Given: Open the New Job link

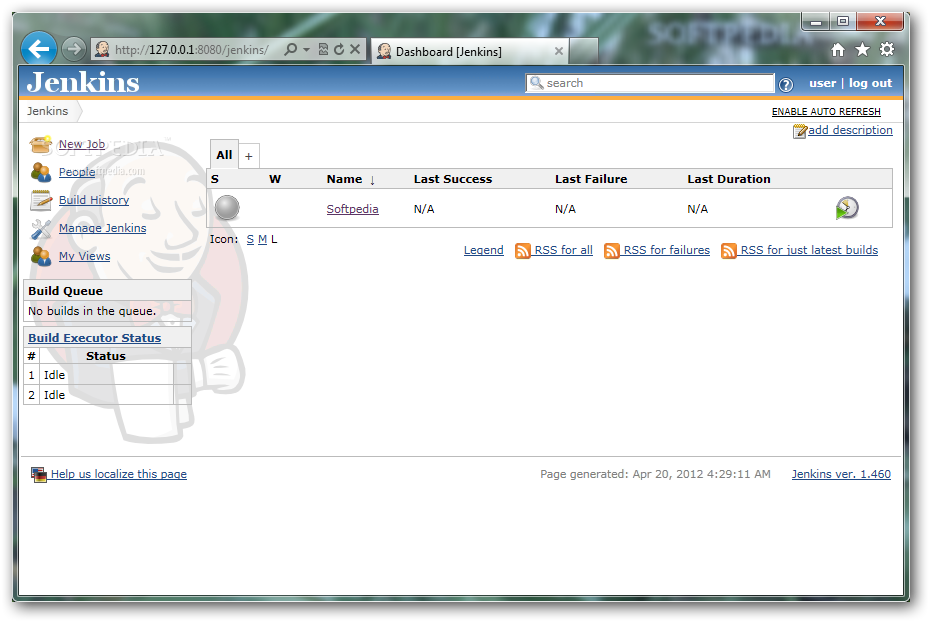Looking at the screenshot, I should (82, 144).
